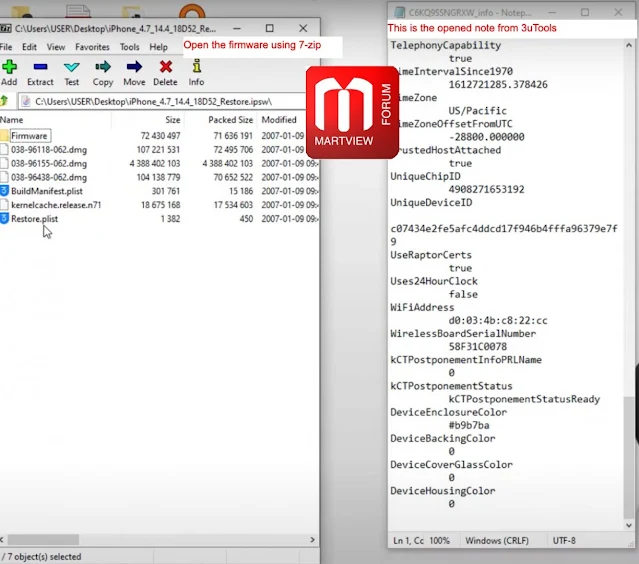
Task: Select the Firmware folder
Action: coord(29,136)
